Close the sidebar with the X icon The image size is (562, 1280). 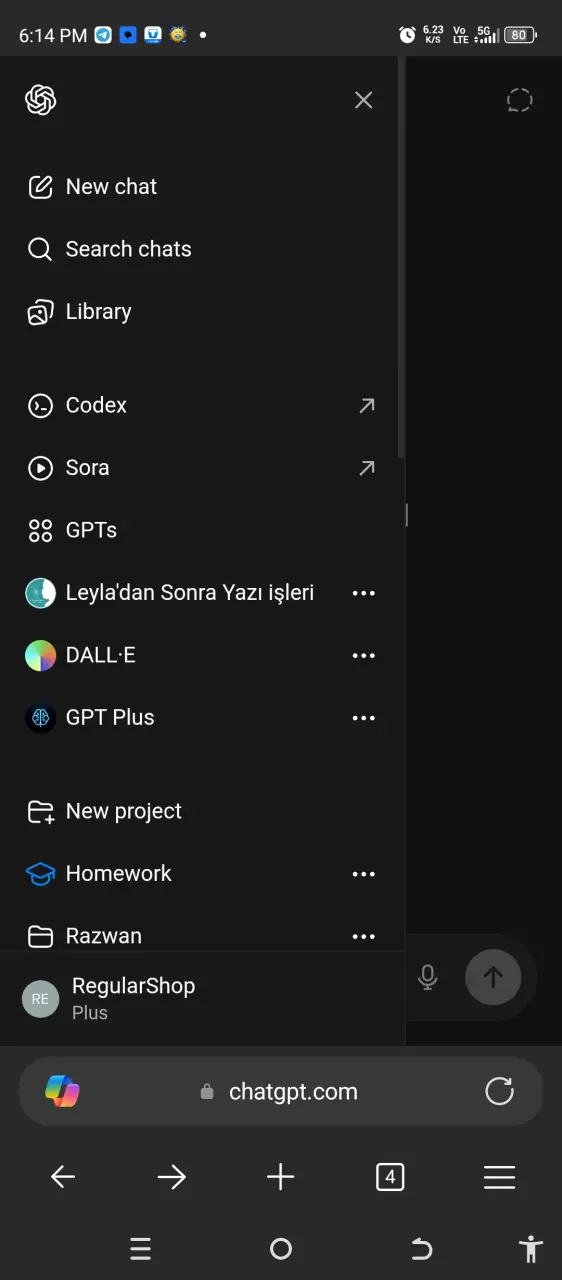pos(364,100)
